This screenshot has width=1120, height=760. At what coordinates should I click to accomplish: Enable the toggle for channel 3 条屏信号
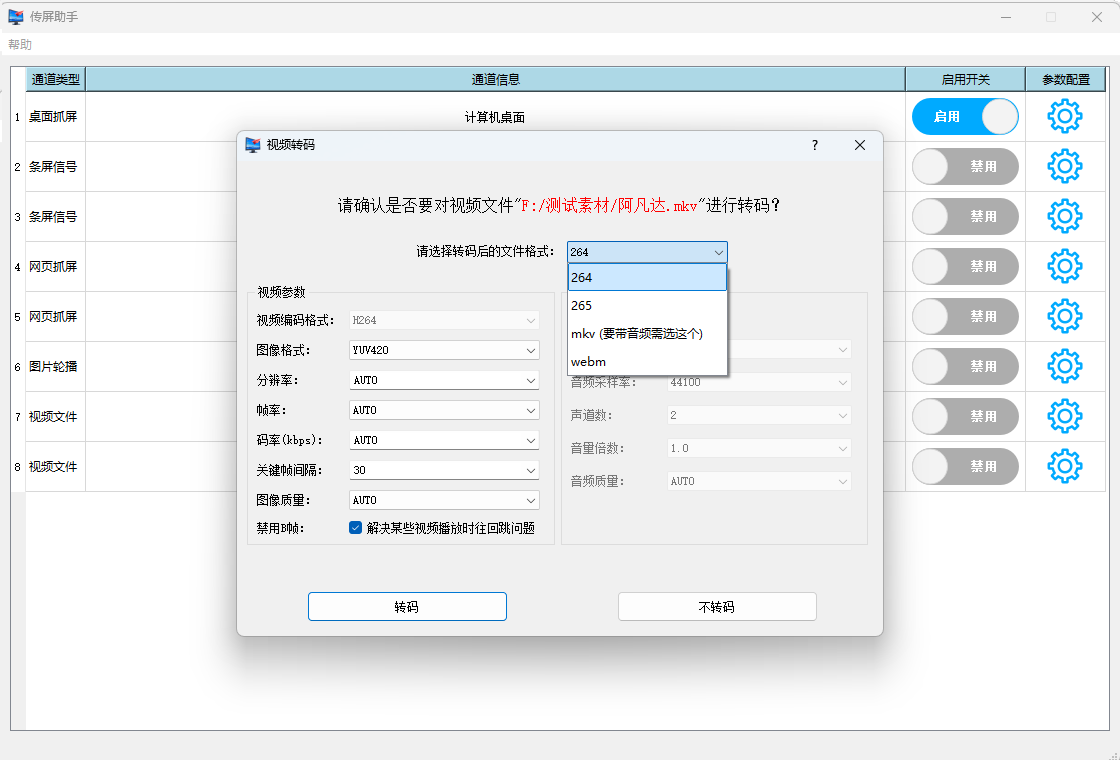[965, 216]
